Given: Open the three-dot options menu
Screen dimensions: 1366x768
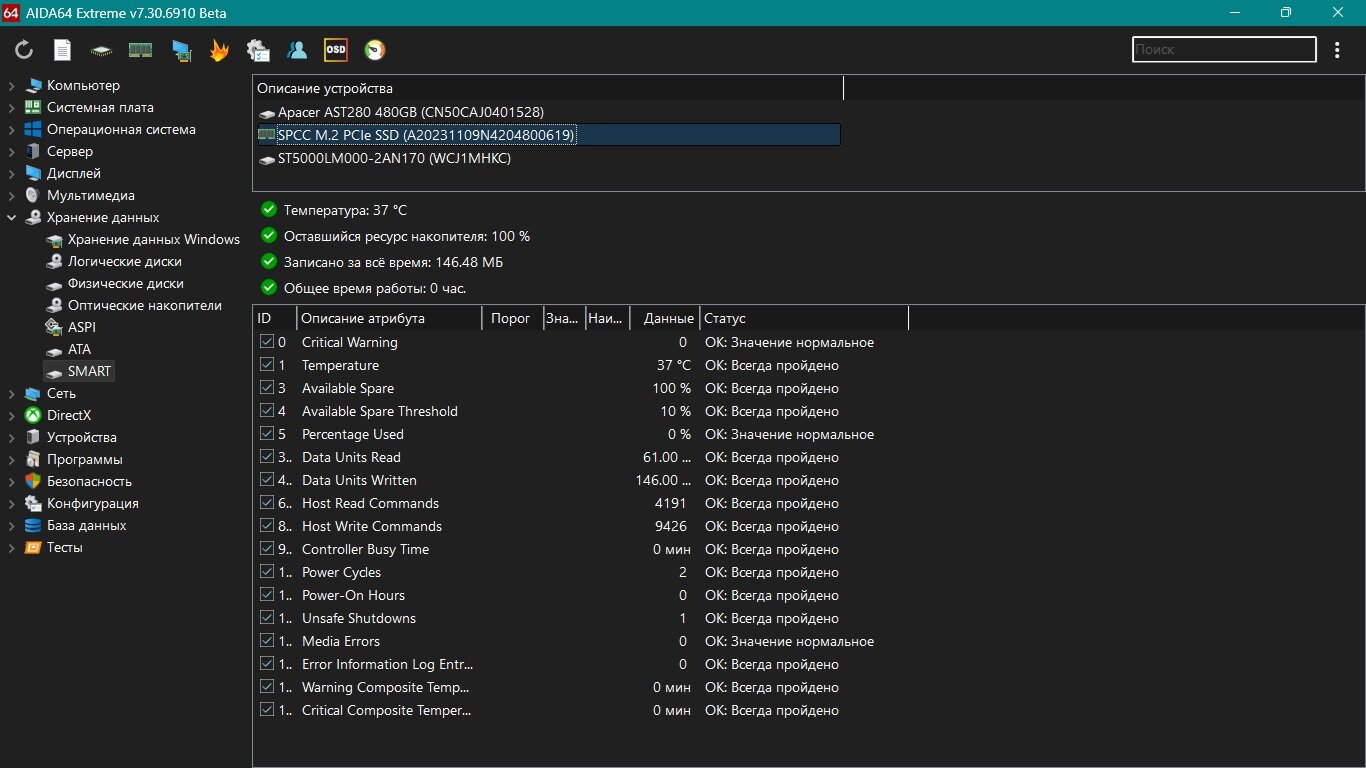Looking at the screenshot, I should pyautogui.click(x=1338, y=49).
